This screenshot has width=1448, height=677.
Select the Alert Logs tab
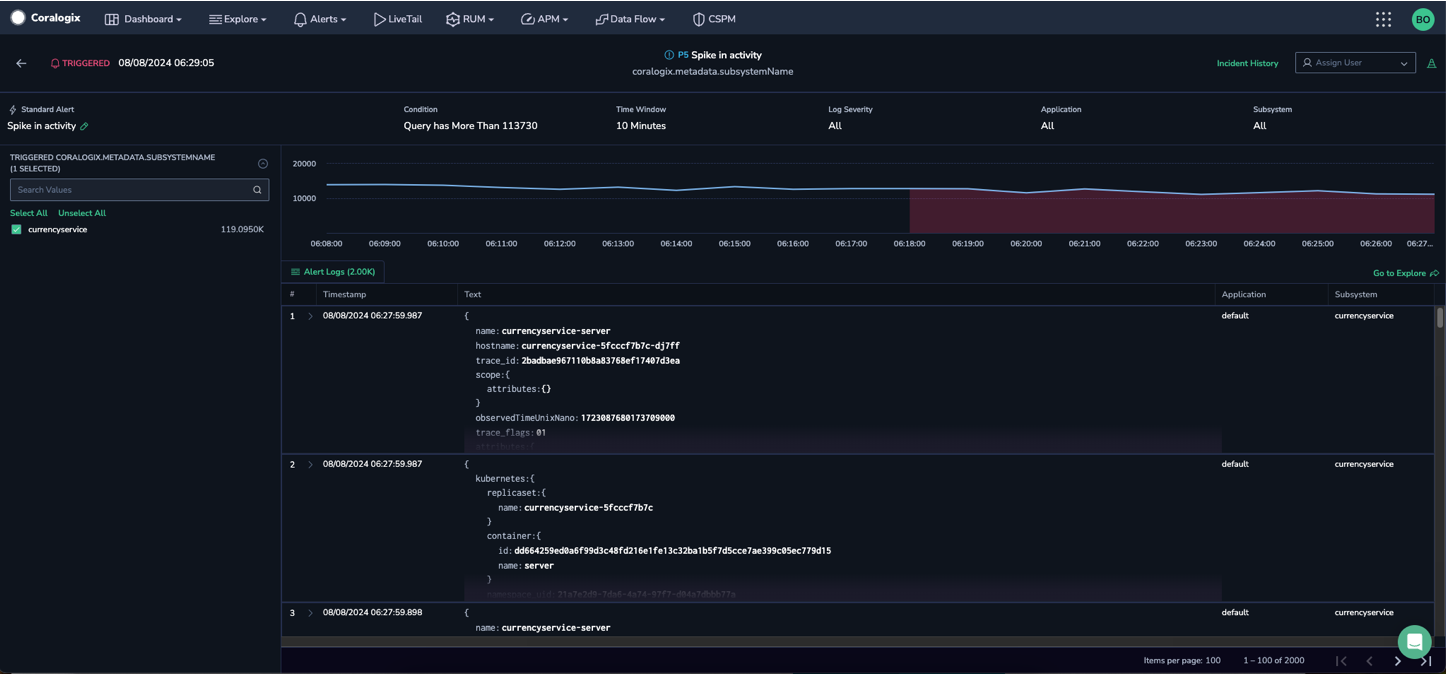point(333,272)
